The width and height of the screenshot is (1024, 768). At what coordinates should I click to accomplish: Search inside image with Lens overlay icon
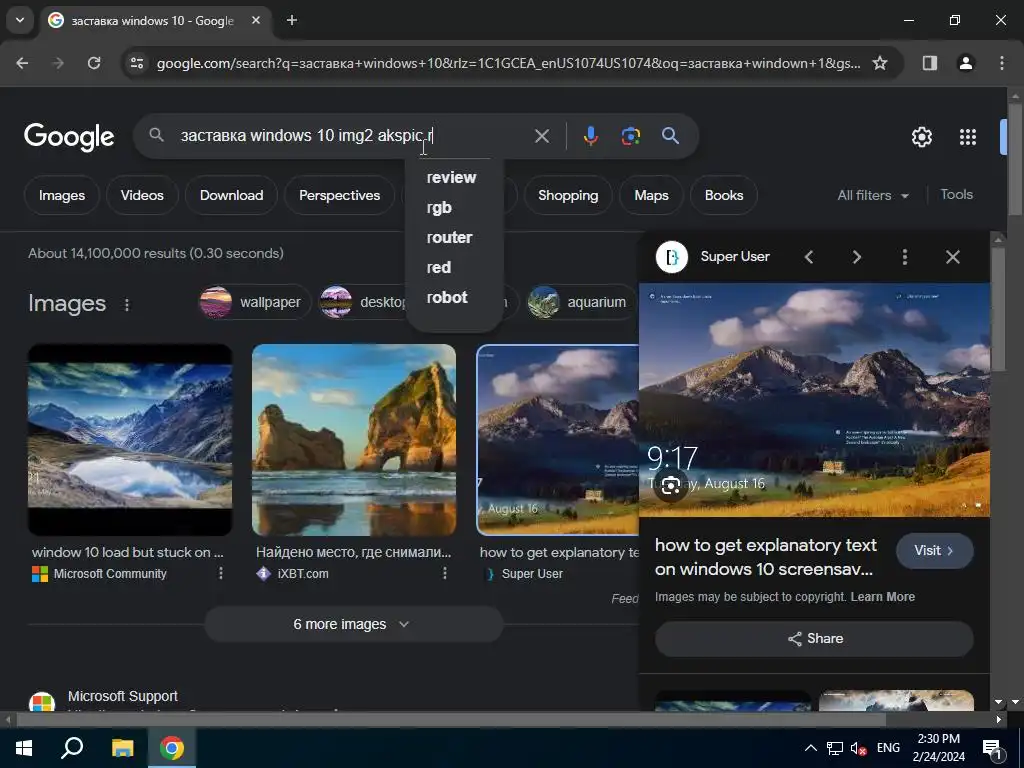tap(671, 486)
